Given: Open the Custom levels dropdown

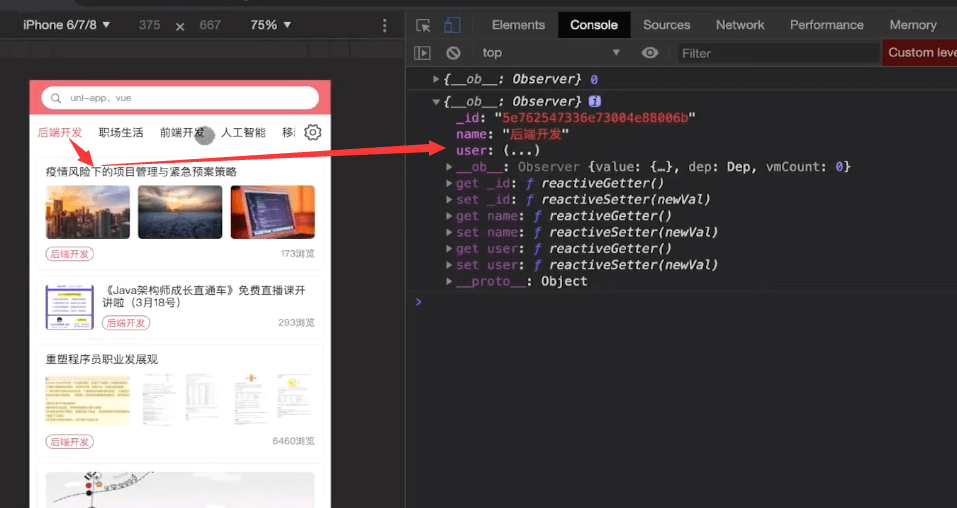Looking at the screenshot, I should [922, 53].
